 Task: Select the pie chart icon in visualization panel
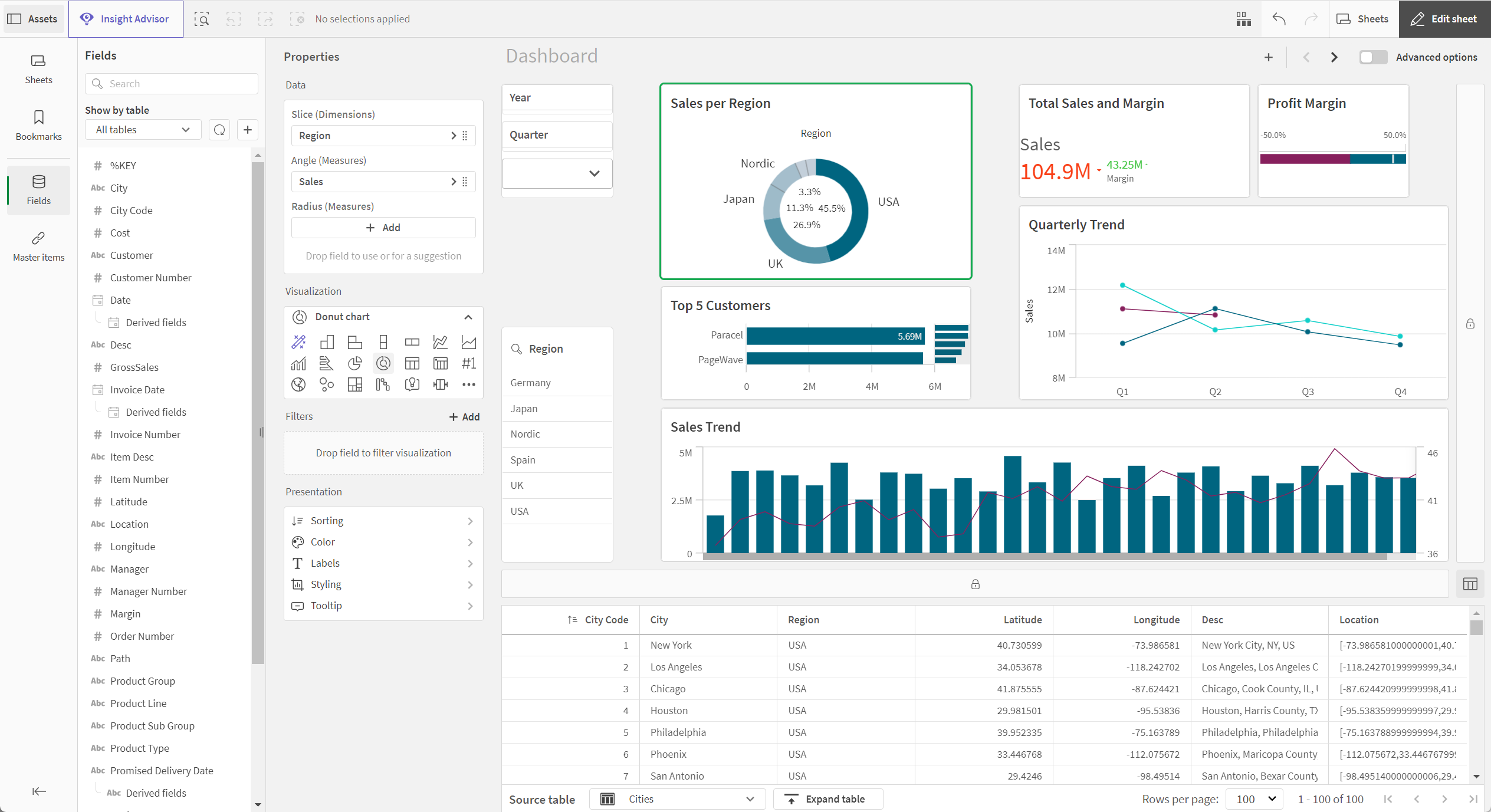tap(355, 363)
